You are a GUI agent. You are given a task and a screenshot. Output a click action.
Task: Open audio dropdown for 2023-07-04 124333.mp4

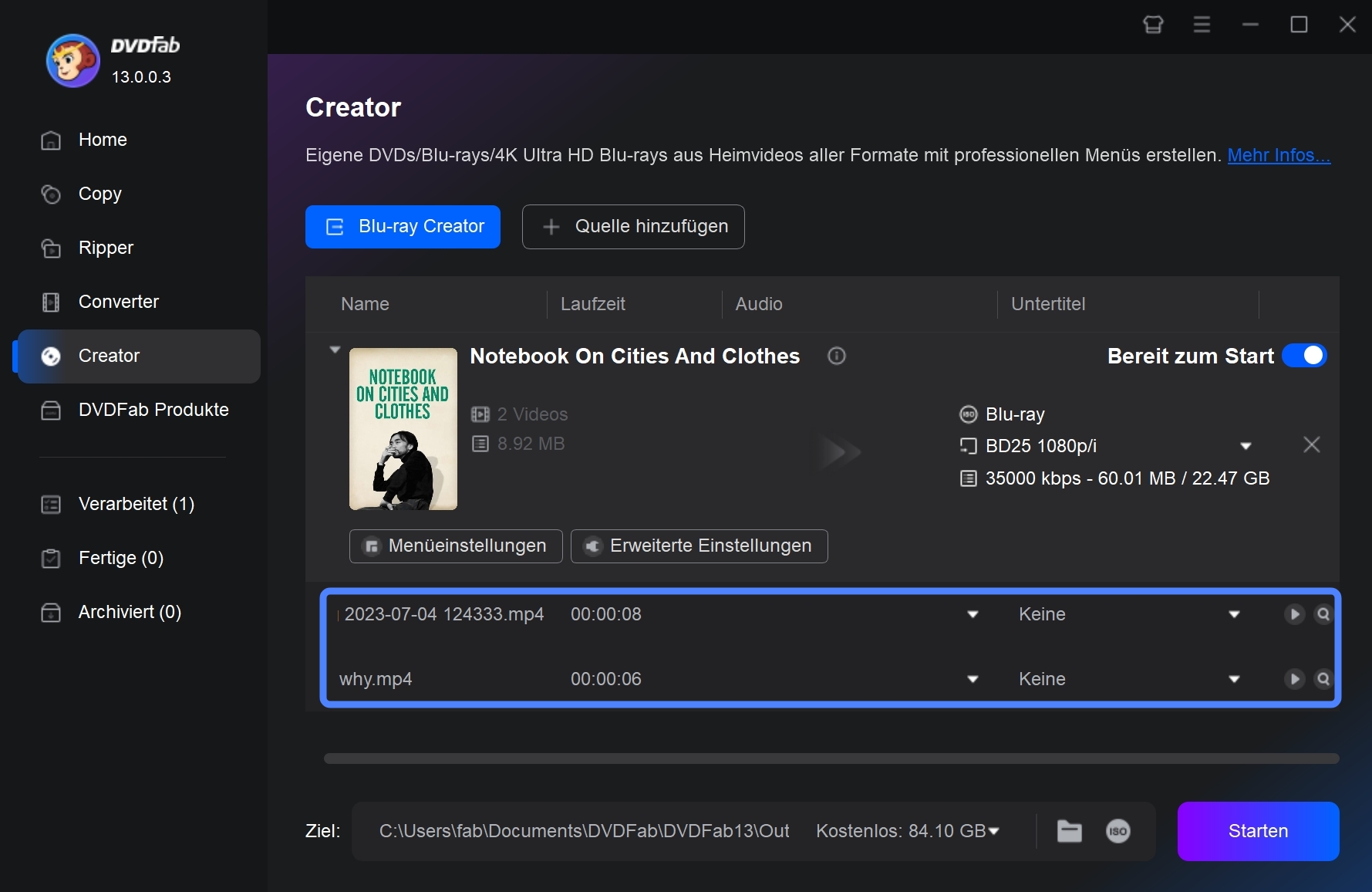[x=973, y=615]
